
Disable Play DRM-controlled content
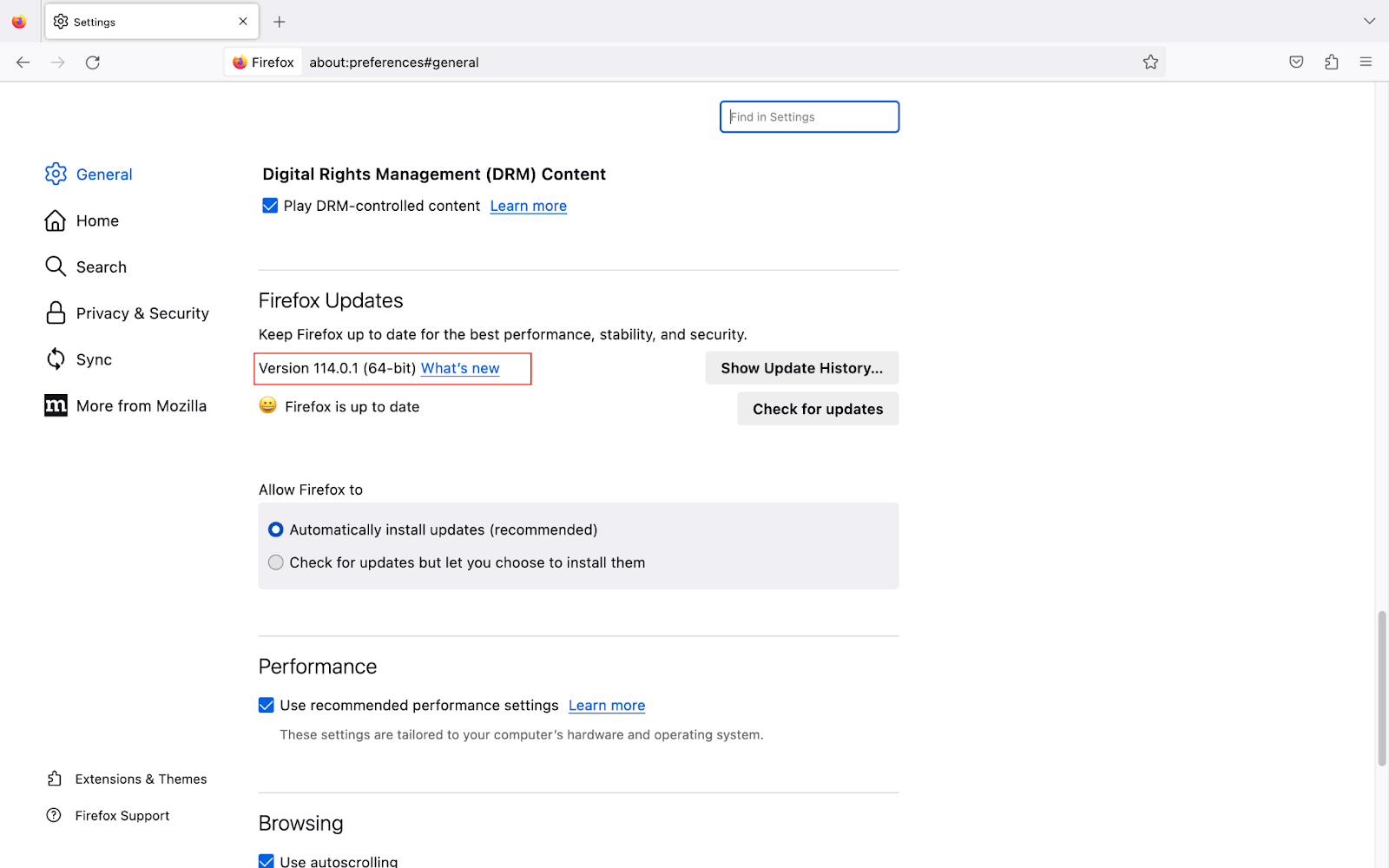point(270,206)
